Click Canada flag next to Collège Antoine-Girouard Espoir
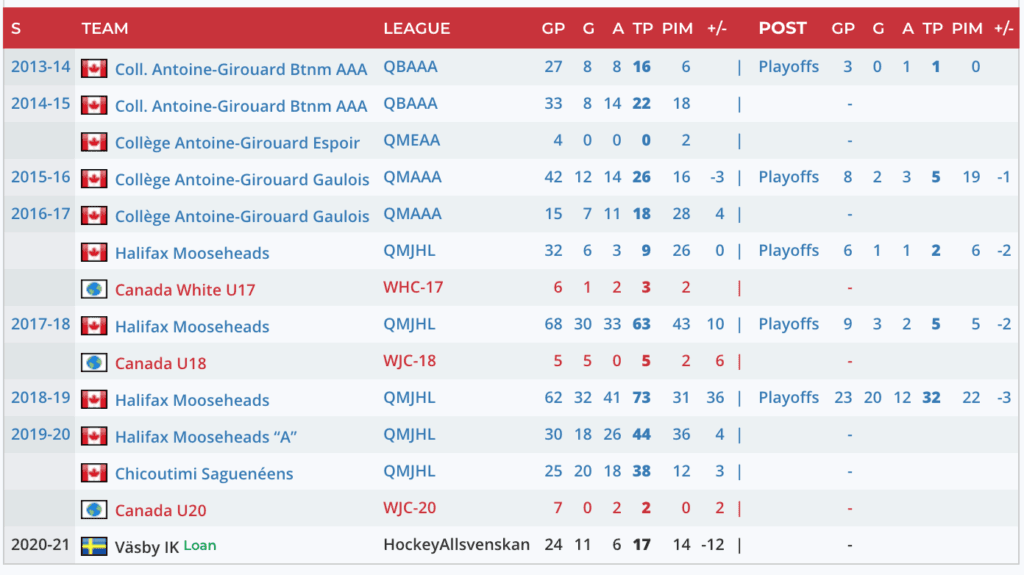 [x=94, y=142]
